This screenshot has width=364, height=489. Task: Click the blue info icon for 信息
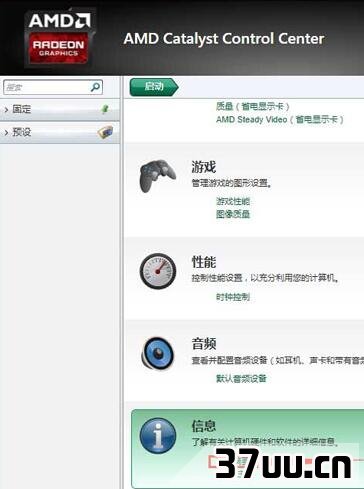tap(158, 436)
